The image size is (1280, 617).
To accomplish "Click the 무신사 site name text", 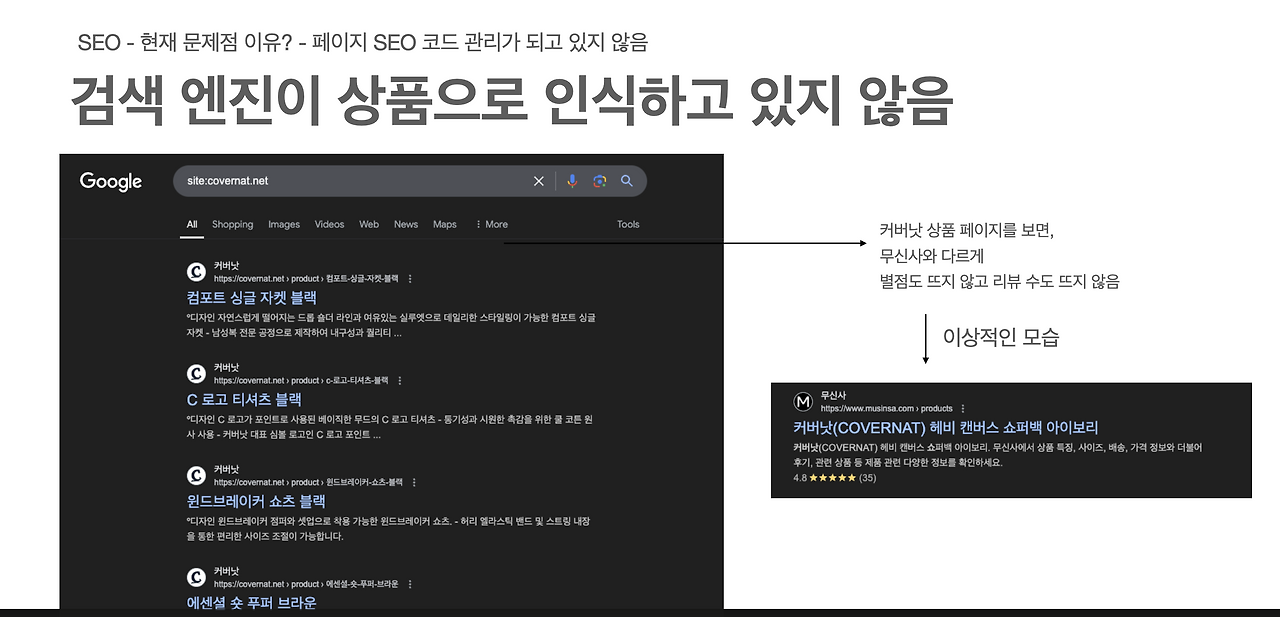I will (834, 396).
